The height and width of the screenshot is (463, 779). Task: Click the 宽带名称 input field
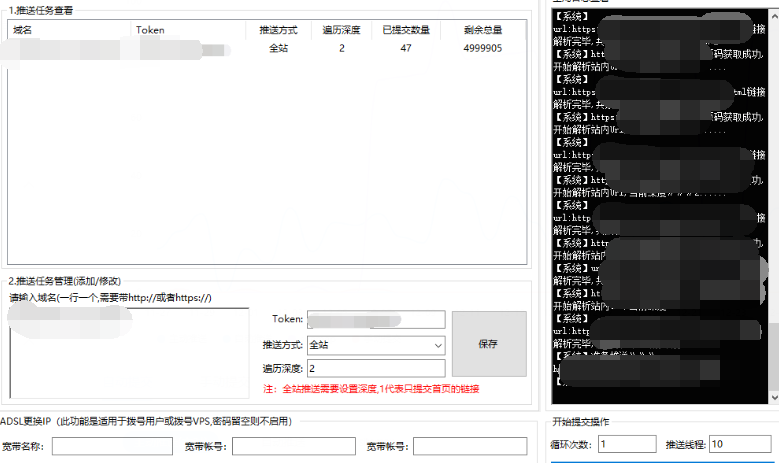tap(112, 446)
